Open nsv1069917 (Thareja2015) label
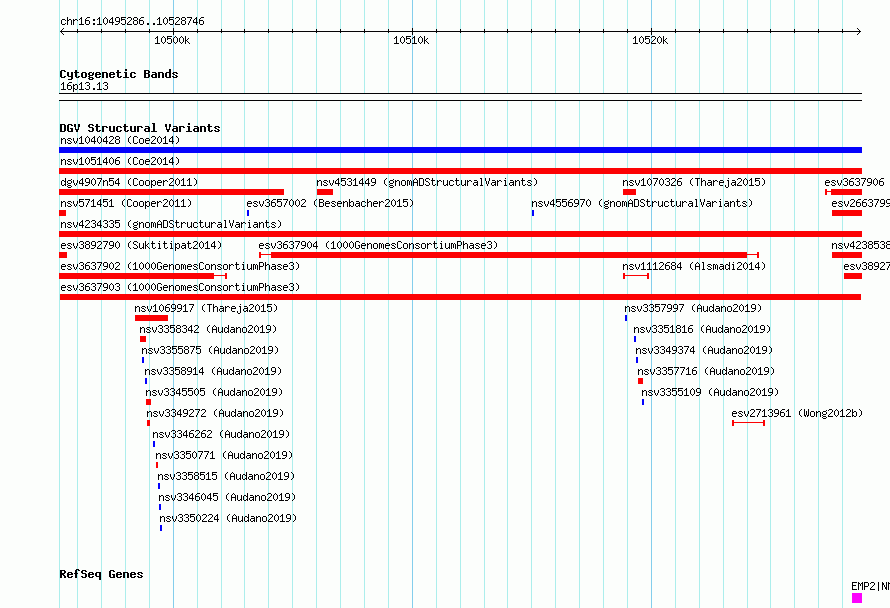Screen dimensions: 890x608 (x=206, y=308)
